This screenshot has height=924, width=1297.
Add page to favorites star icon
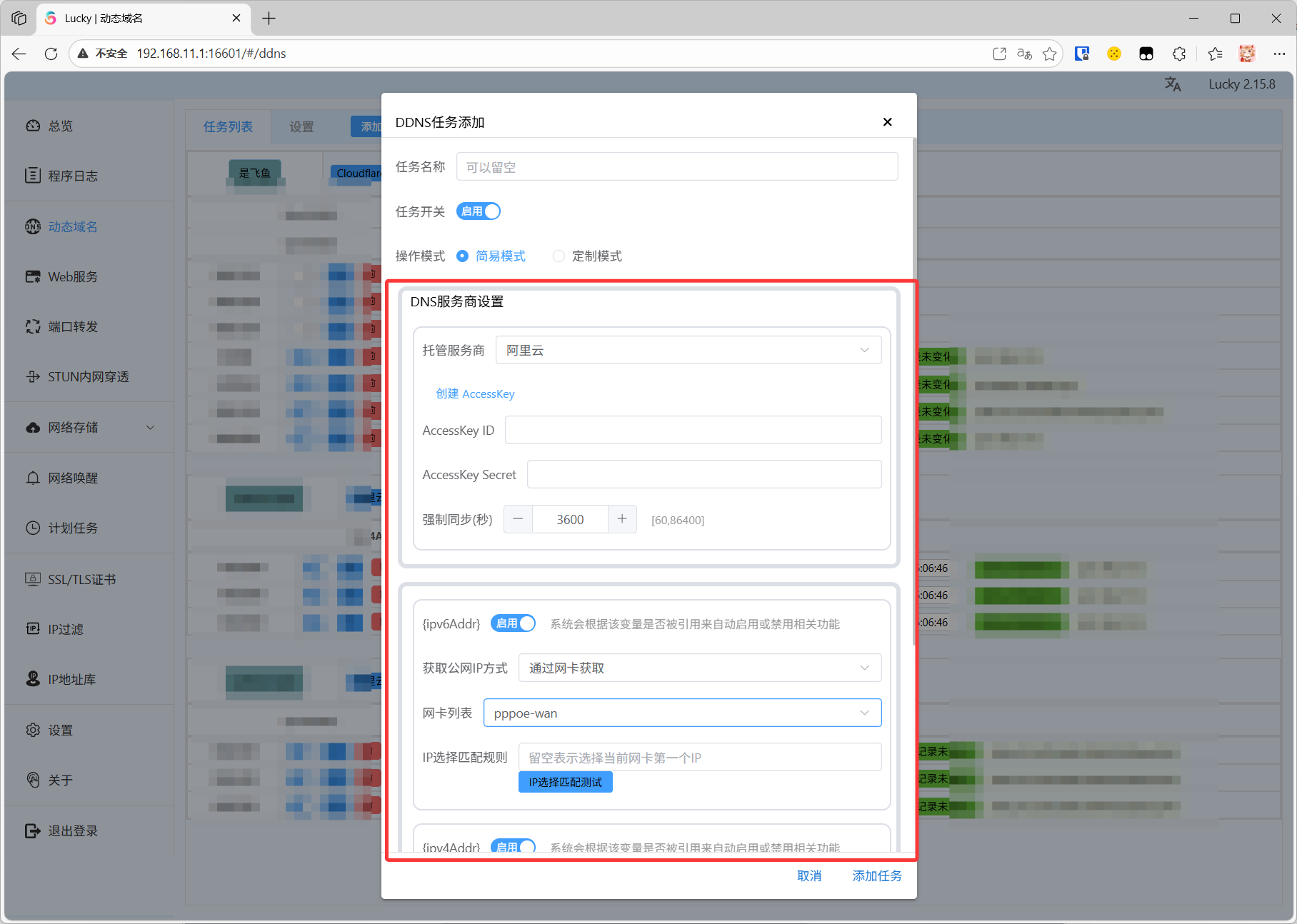1049,54
